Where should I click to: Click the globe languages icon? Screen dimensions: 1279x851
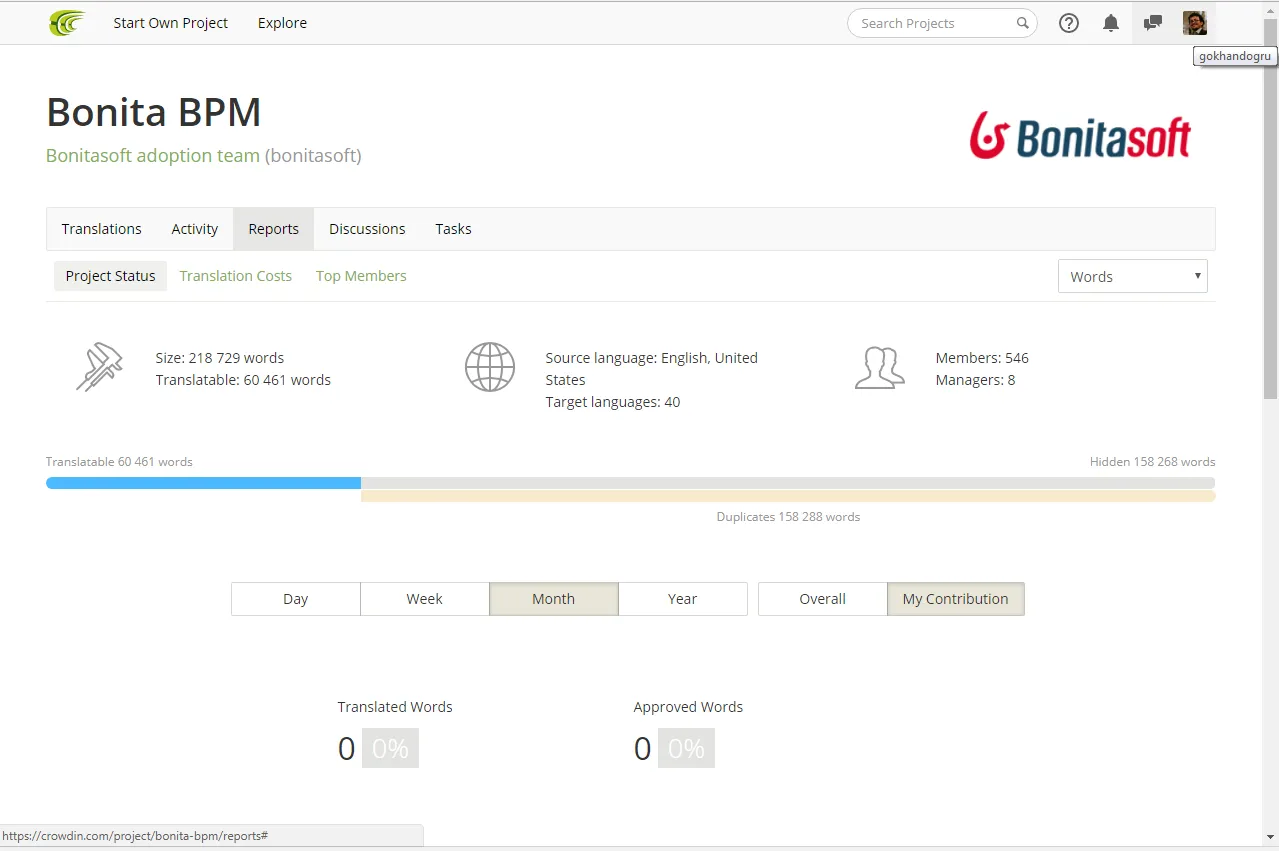490,367
